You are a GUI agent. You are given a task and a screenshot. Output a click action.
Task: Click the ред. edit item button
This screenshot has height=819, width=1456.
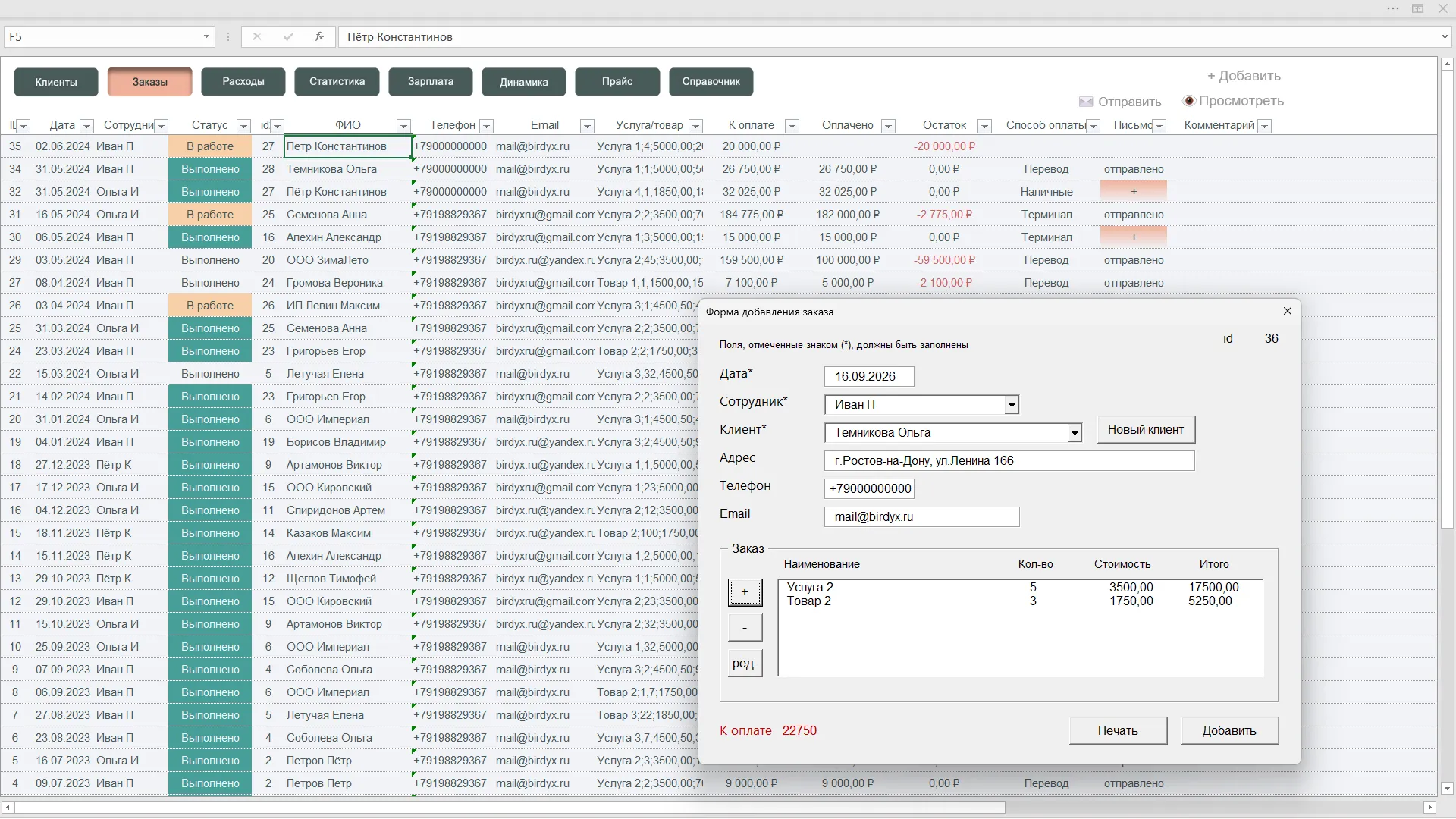tap(745, 664)
